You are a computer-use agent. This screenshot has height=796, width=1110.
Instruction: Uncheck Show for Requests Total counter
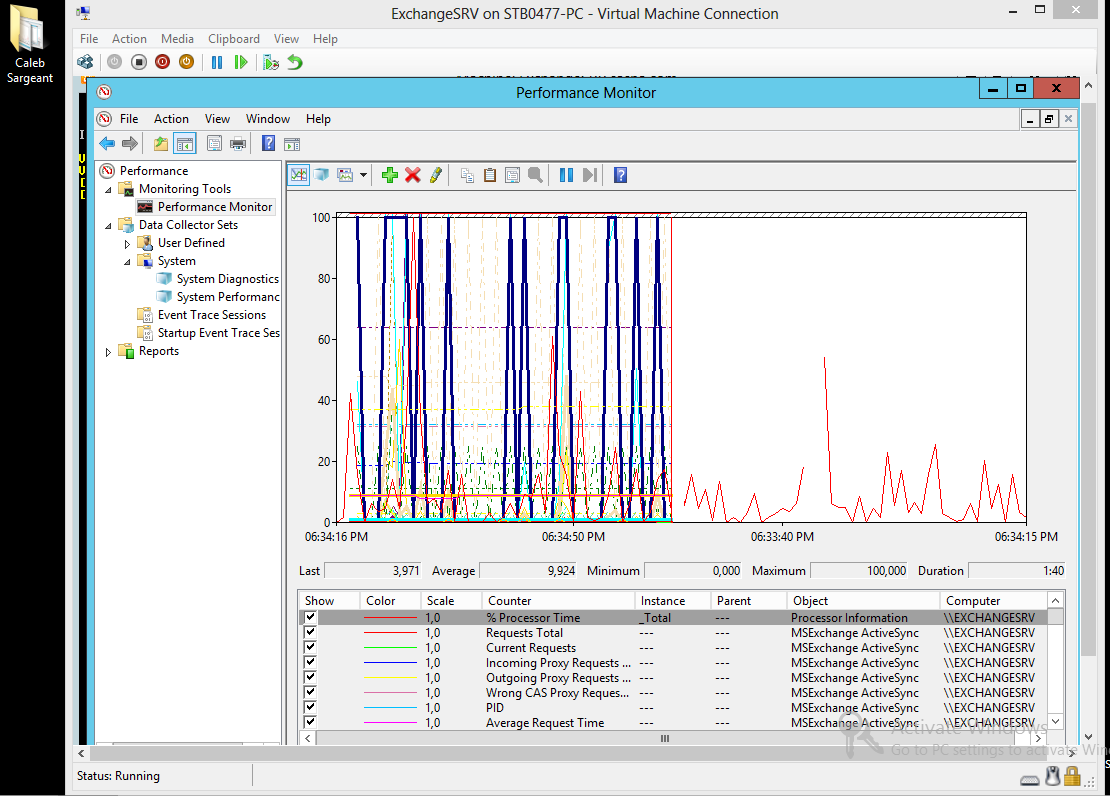tap(310, 632)
